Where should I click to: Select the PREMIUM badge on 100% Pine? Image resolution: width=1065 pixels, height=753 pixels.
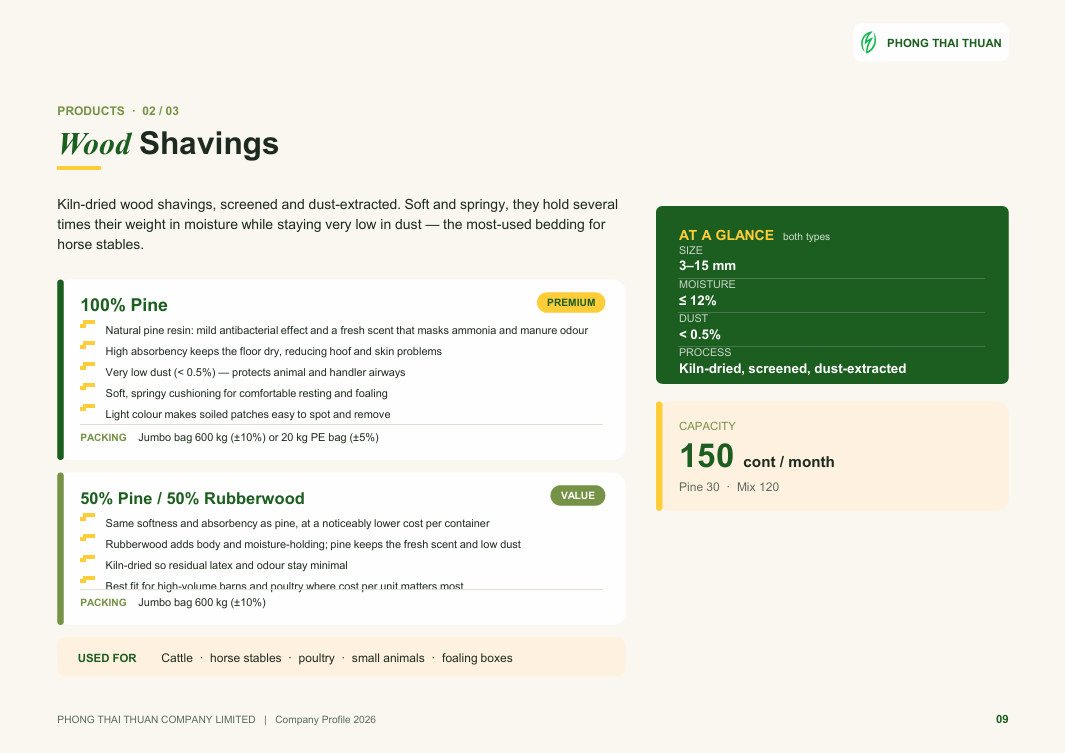click(571, 303)
